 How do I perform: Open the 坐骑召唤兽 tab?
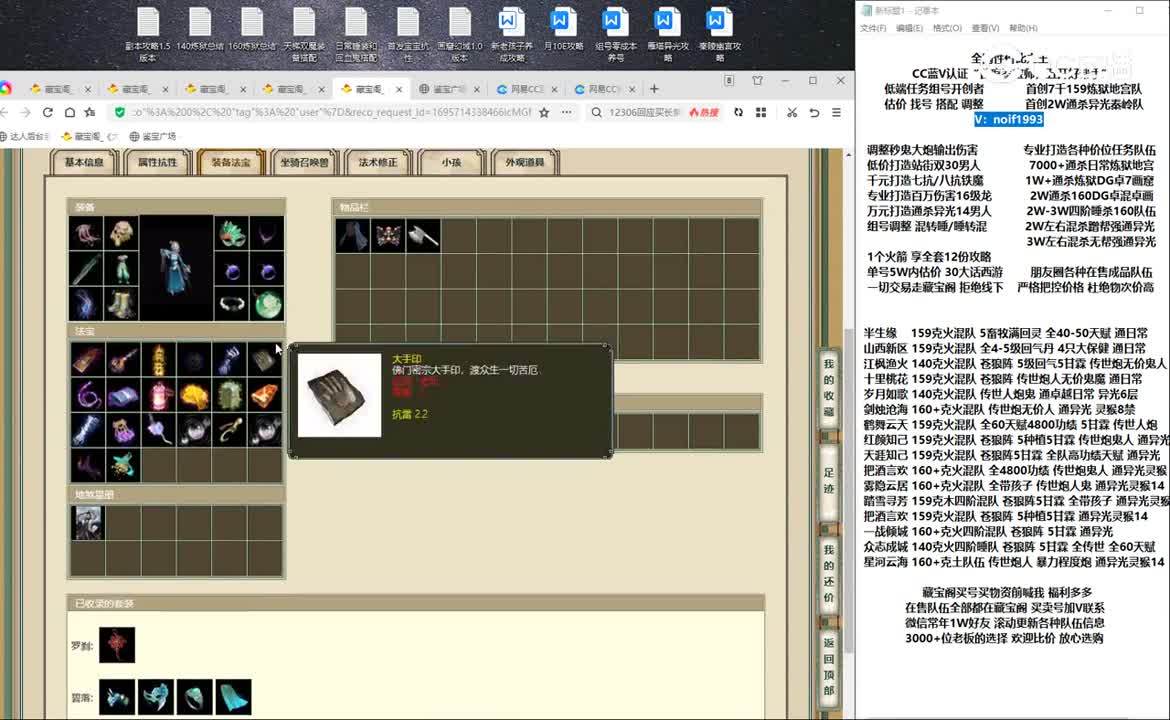point(304,162)
